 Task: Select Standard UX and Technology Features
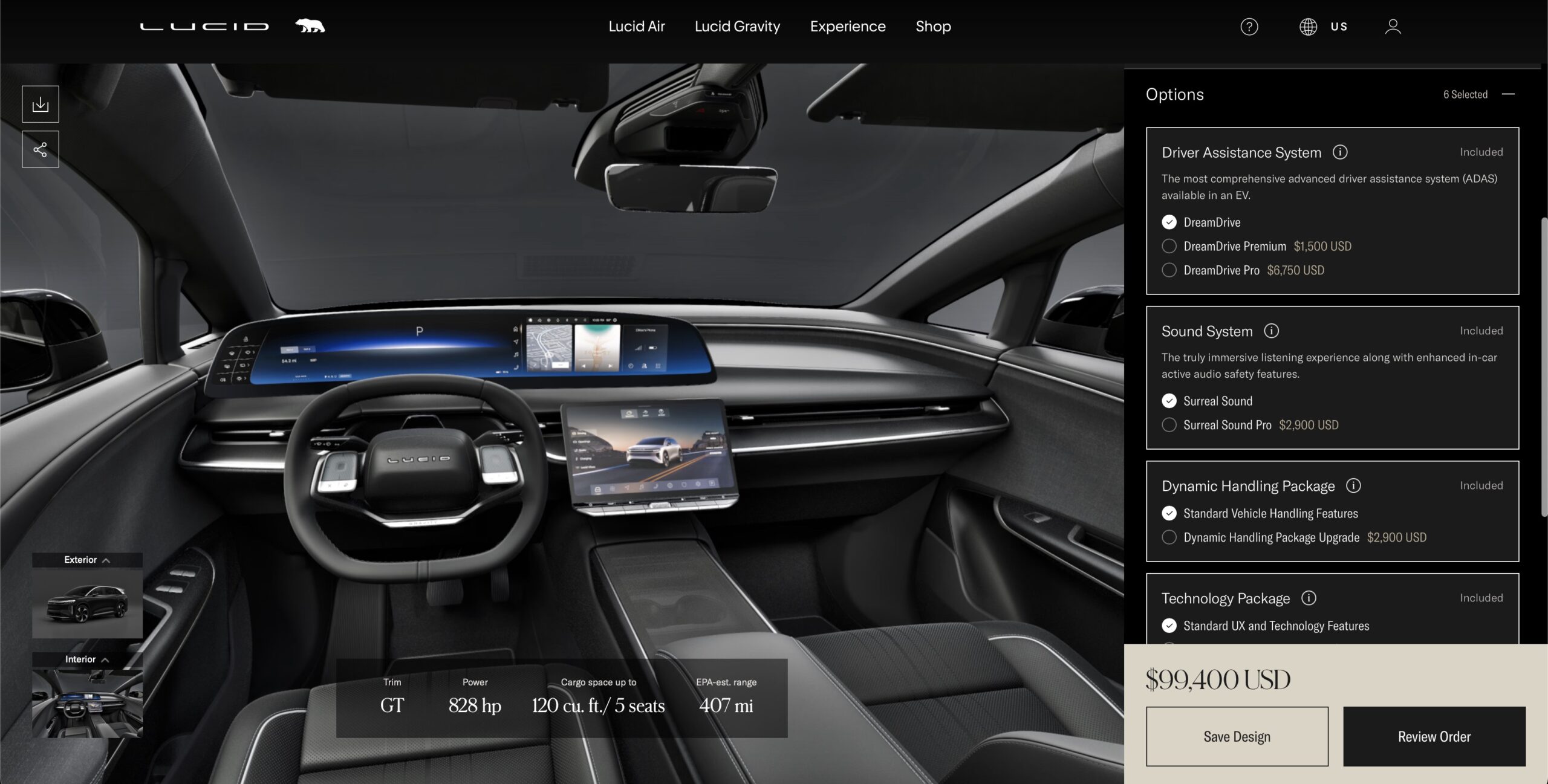(1169, 626)
